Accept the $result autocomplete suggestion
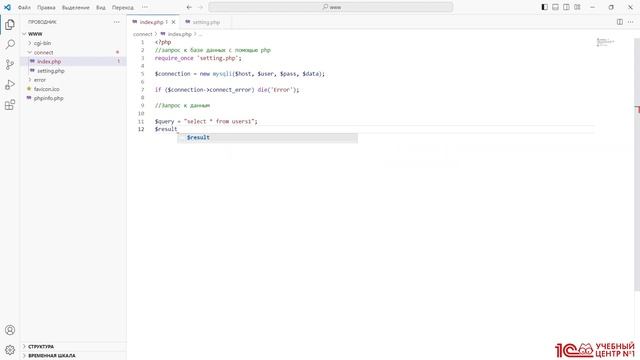This screenshot has height=360, width=640. [267, 138]
